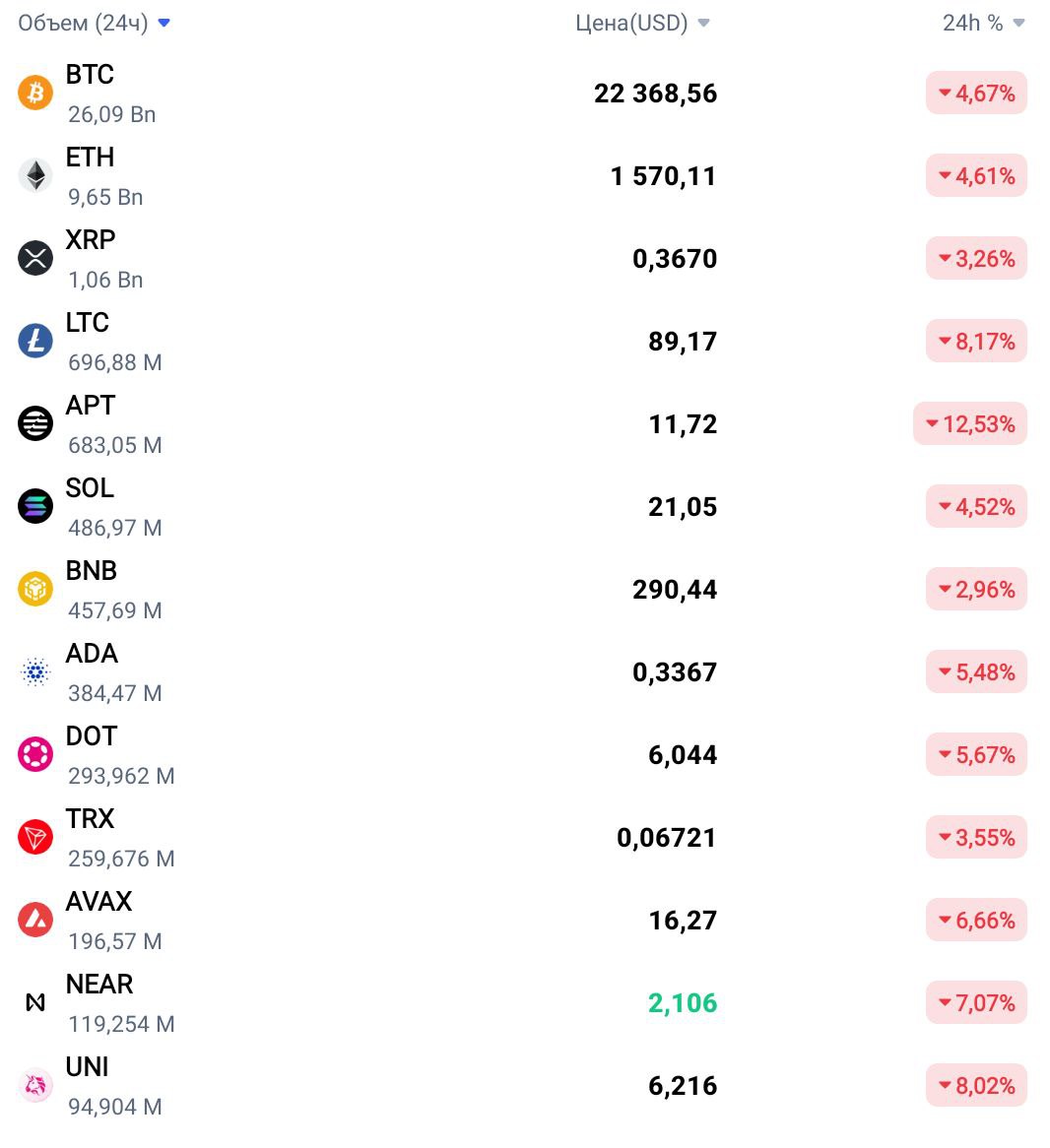Click the BTC -4,67% change badge
The width and height of the screenshot is (1050, 1148).
coord(976,93)
